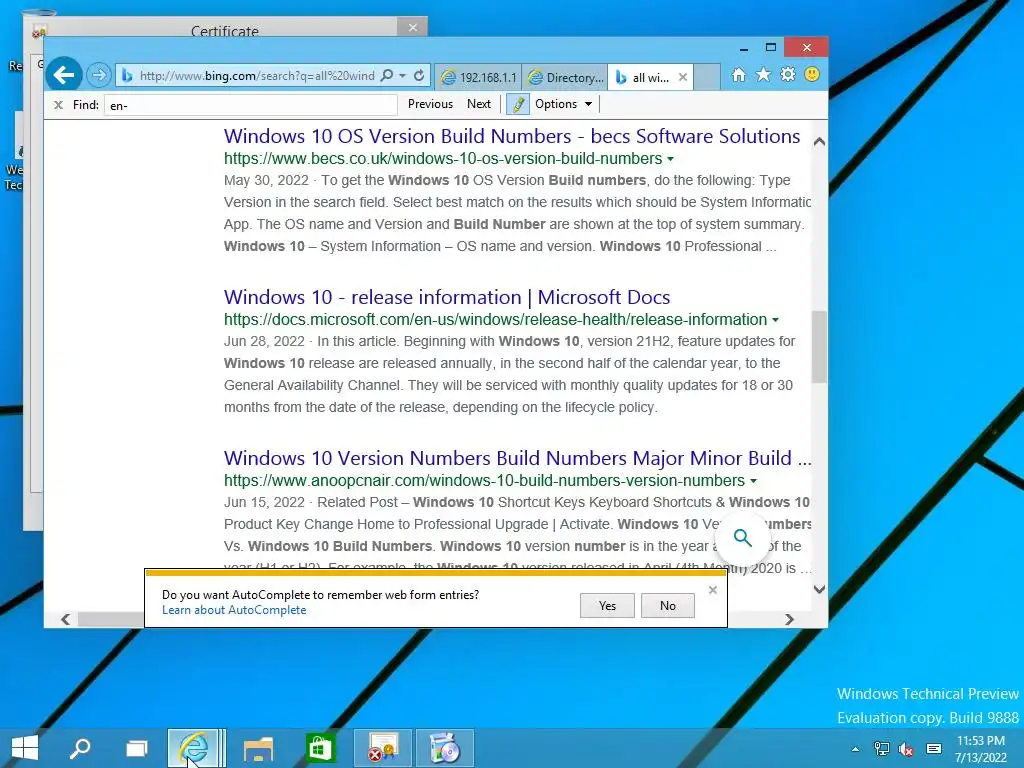
Task: Answer No to AutoComplete prompt
Action: point(667,606)
